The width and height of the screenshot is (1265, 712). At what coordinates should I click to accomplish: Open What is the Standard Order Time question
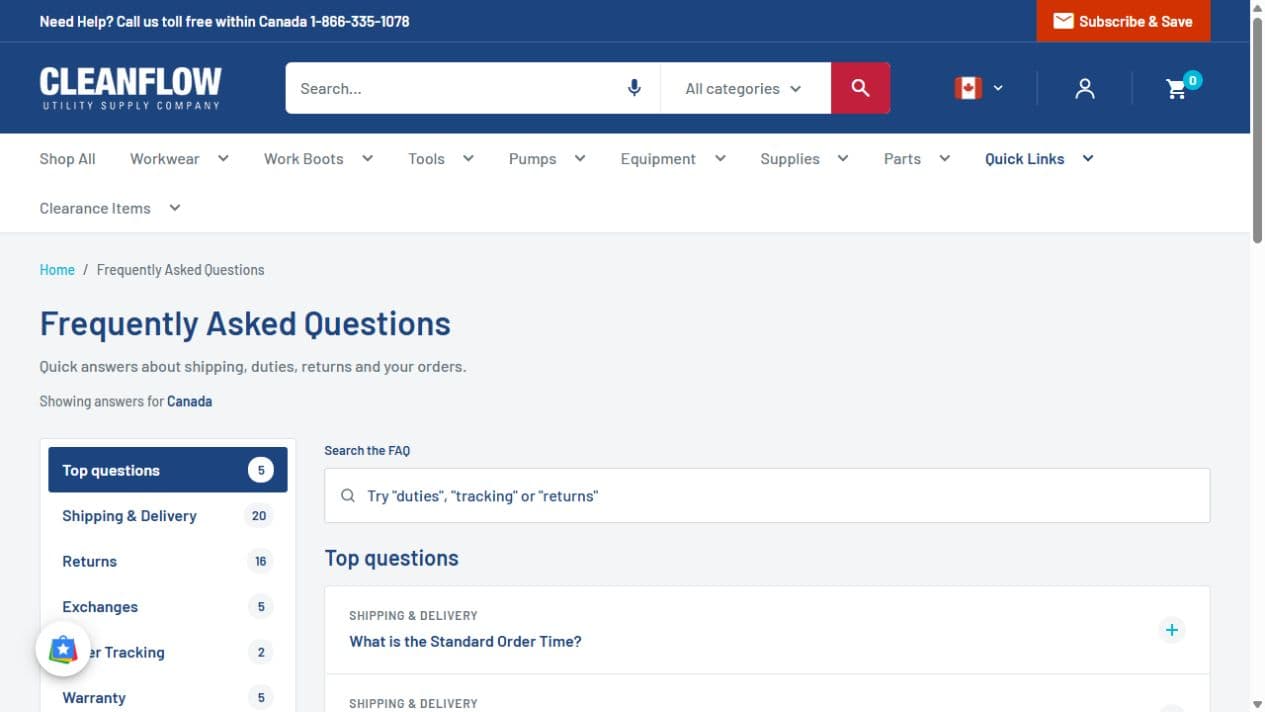point(465,642)
